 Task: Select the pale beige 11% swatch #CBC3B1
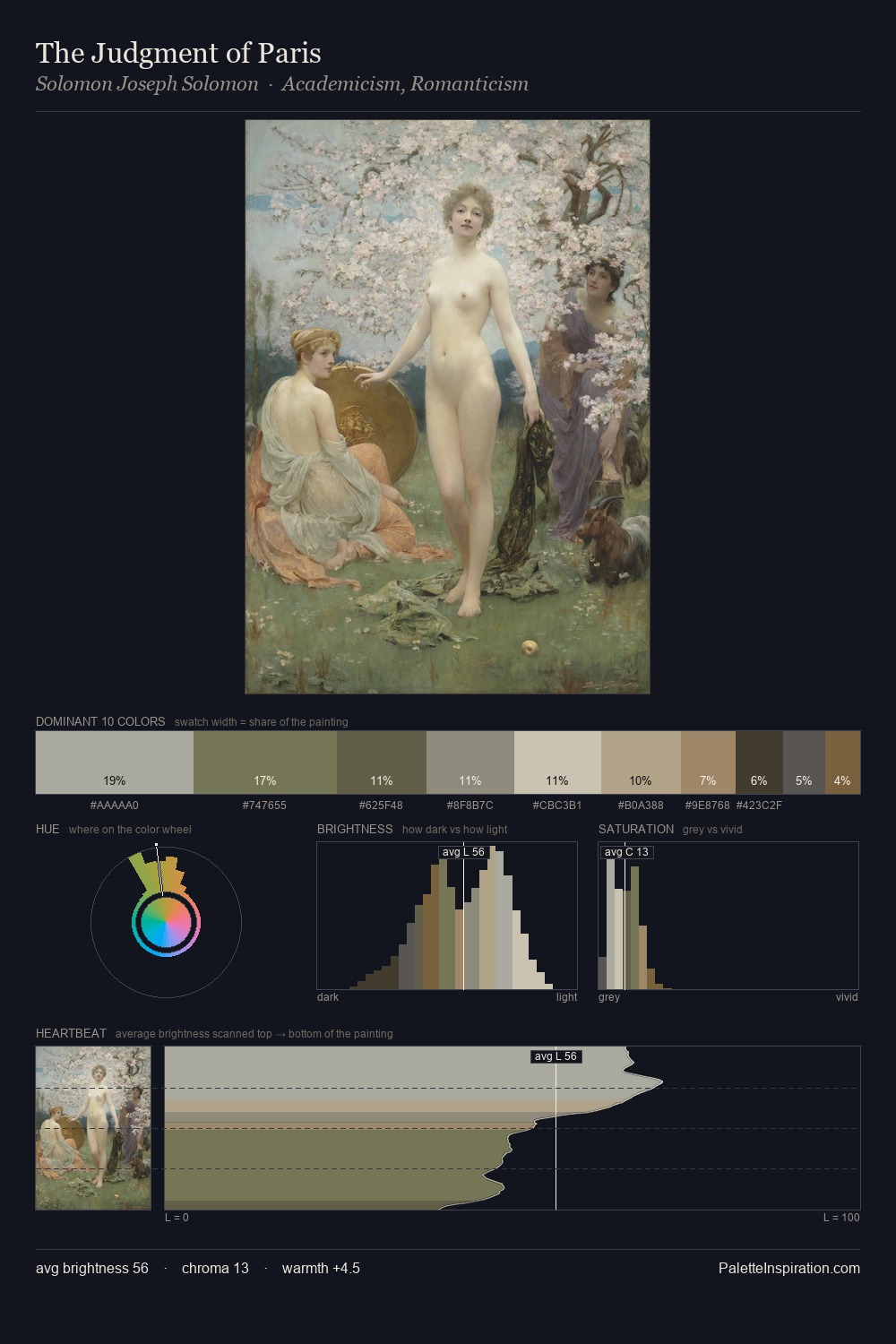tap(557, 762)
